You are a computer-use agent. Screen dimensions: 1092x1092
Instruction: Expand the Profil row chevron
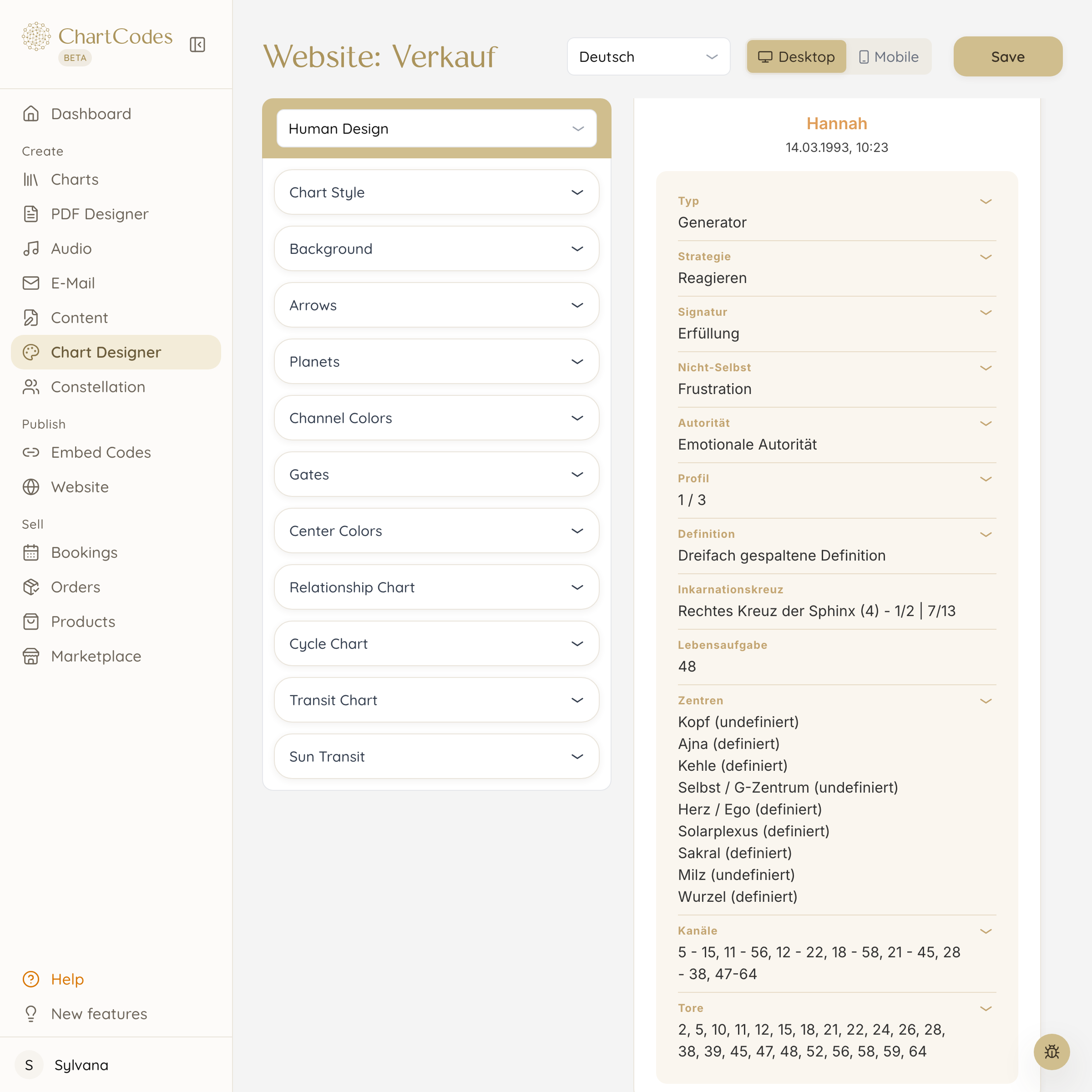986,479
